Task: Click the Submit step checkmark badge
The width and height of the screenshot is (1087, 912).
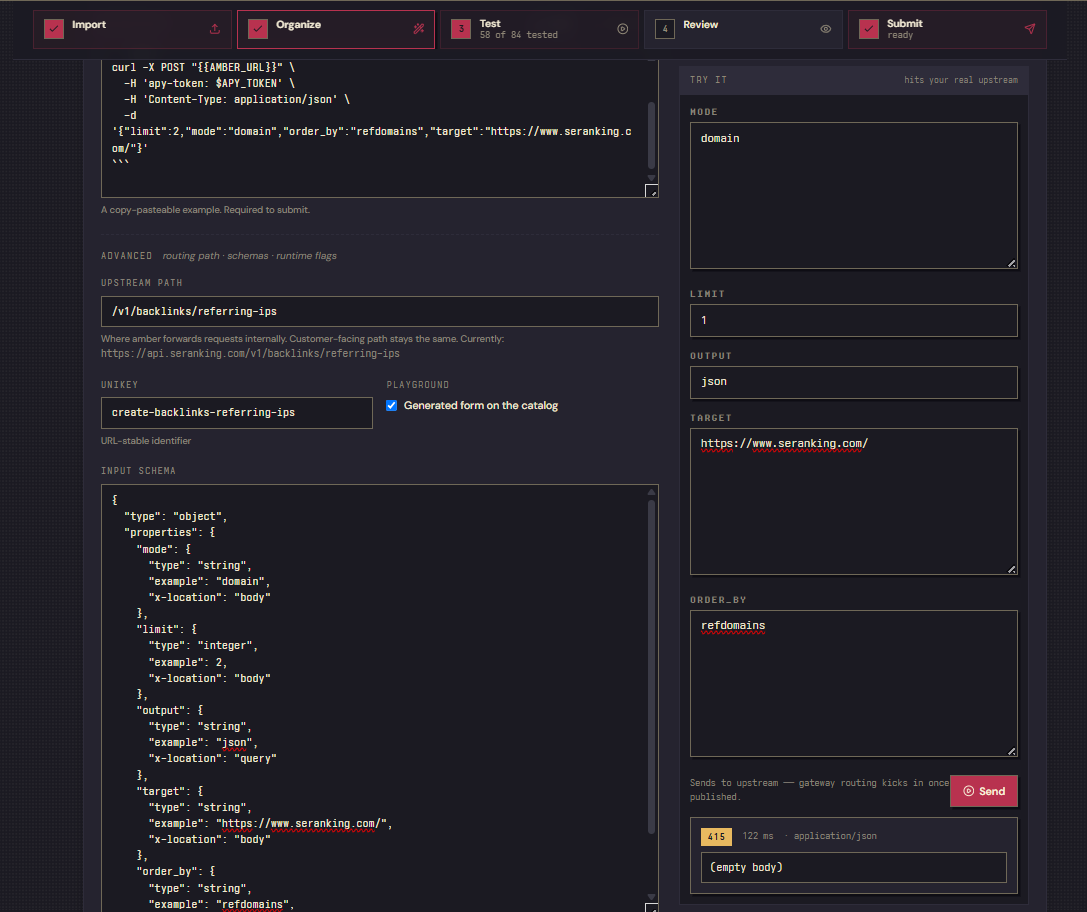Action: tap(869, 29)
